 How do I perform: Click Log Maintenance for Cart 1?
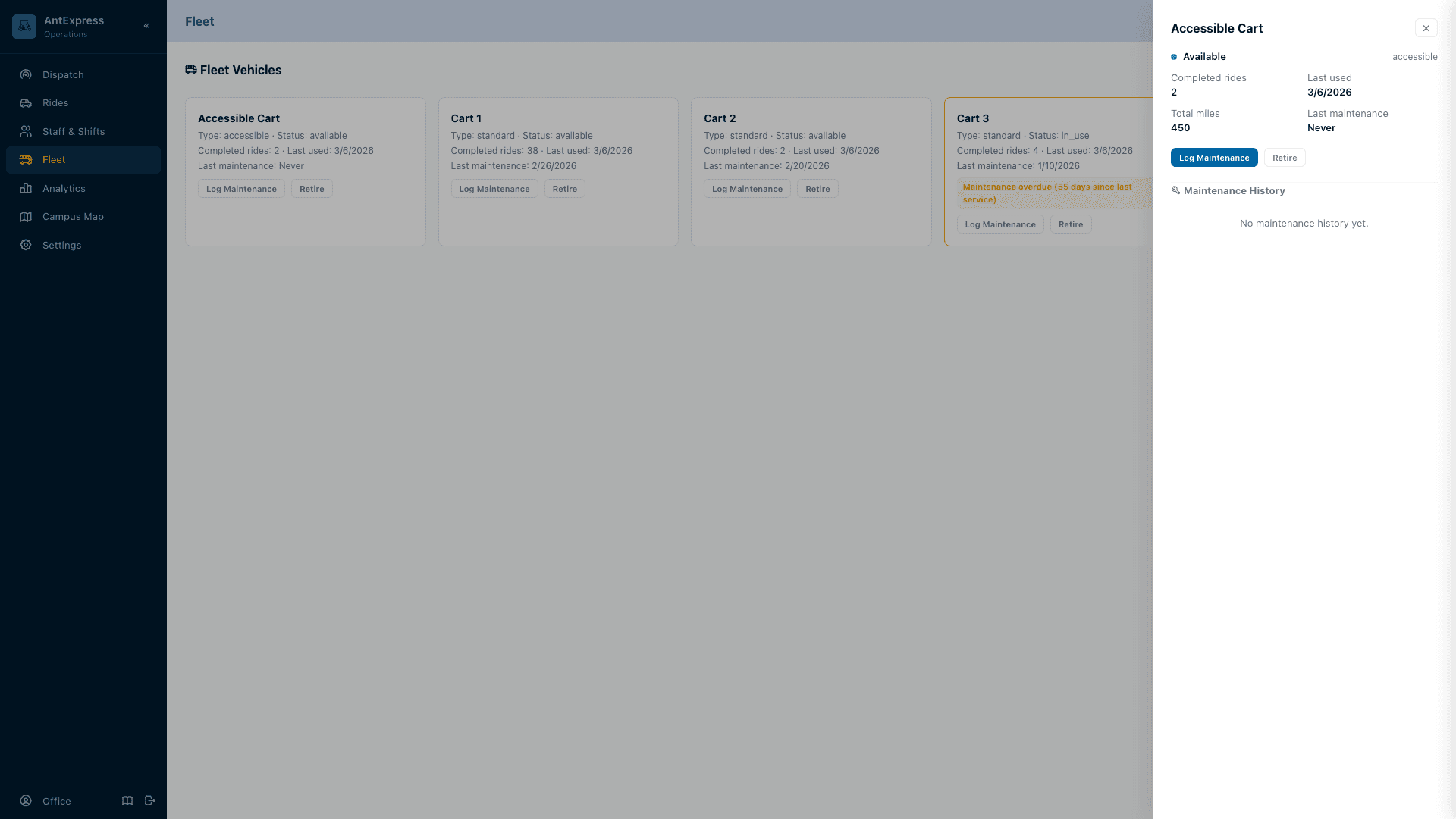(x=494, y=188)
